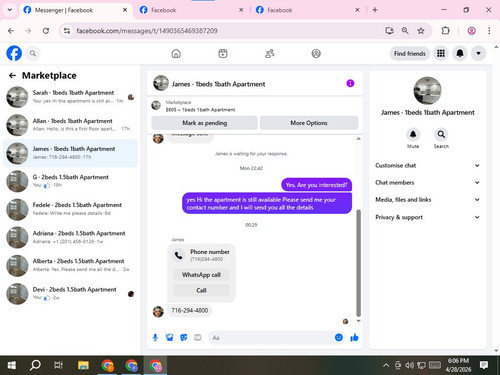The height and width of the screenshot is (375, 500).
Task: Expand the Privacy & support section
Action: (x=427, y=217)
